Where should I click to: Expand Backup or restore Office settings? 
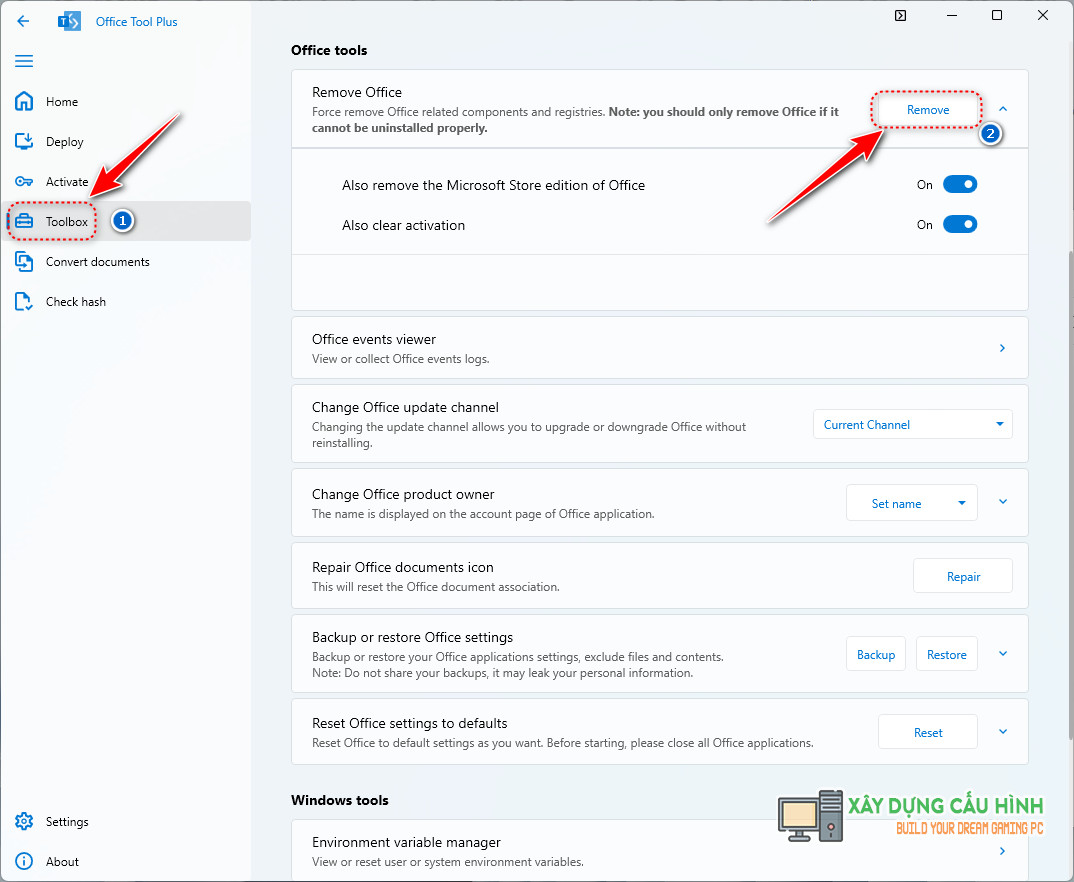1003,654
